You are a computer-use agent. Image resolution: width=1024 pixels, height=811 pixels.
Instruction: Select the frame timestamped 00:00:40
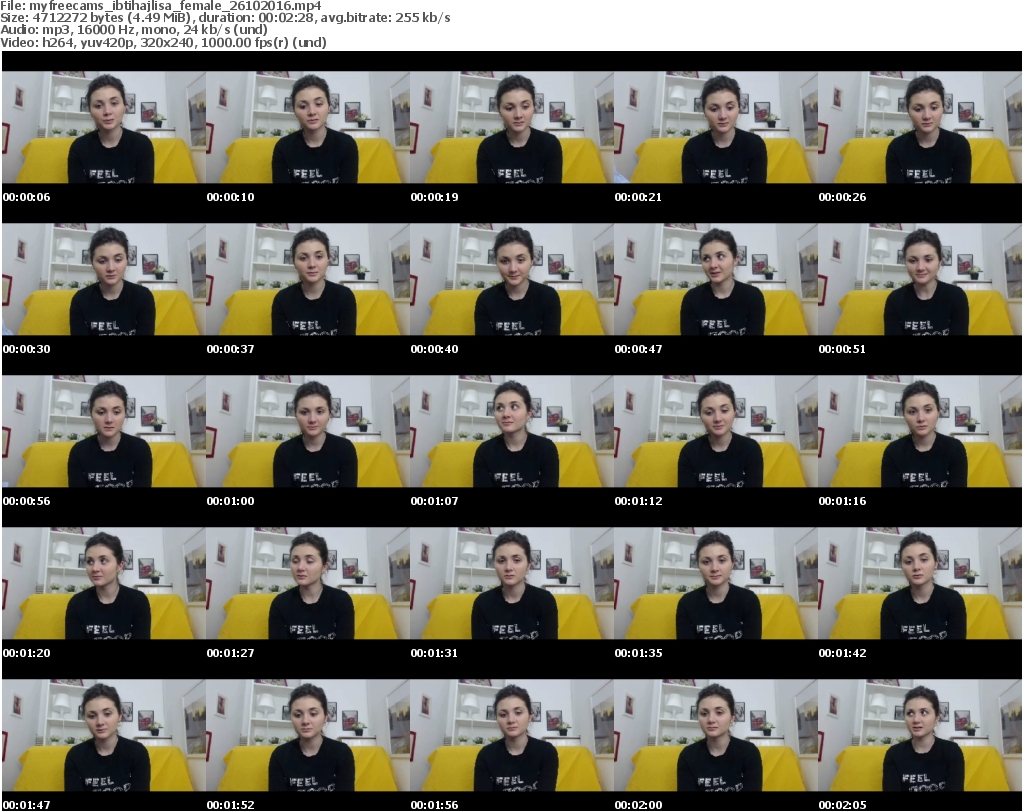[x=512, y=279]
